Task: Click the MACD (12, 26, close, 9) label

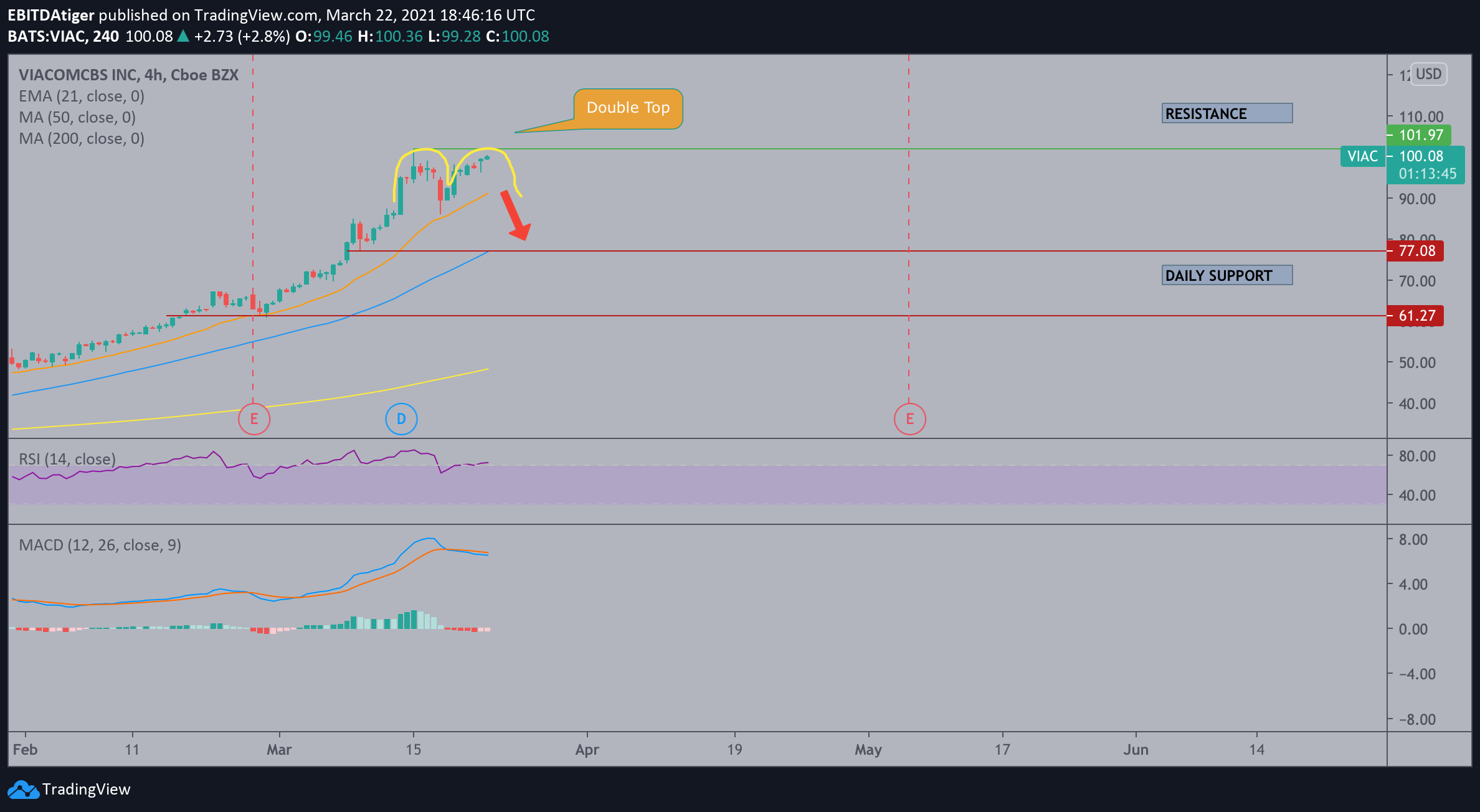Action: 100,545
